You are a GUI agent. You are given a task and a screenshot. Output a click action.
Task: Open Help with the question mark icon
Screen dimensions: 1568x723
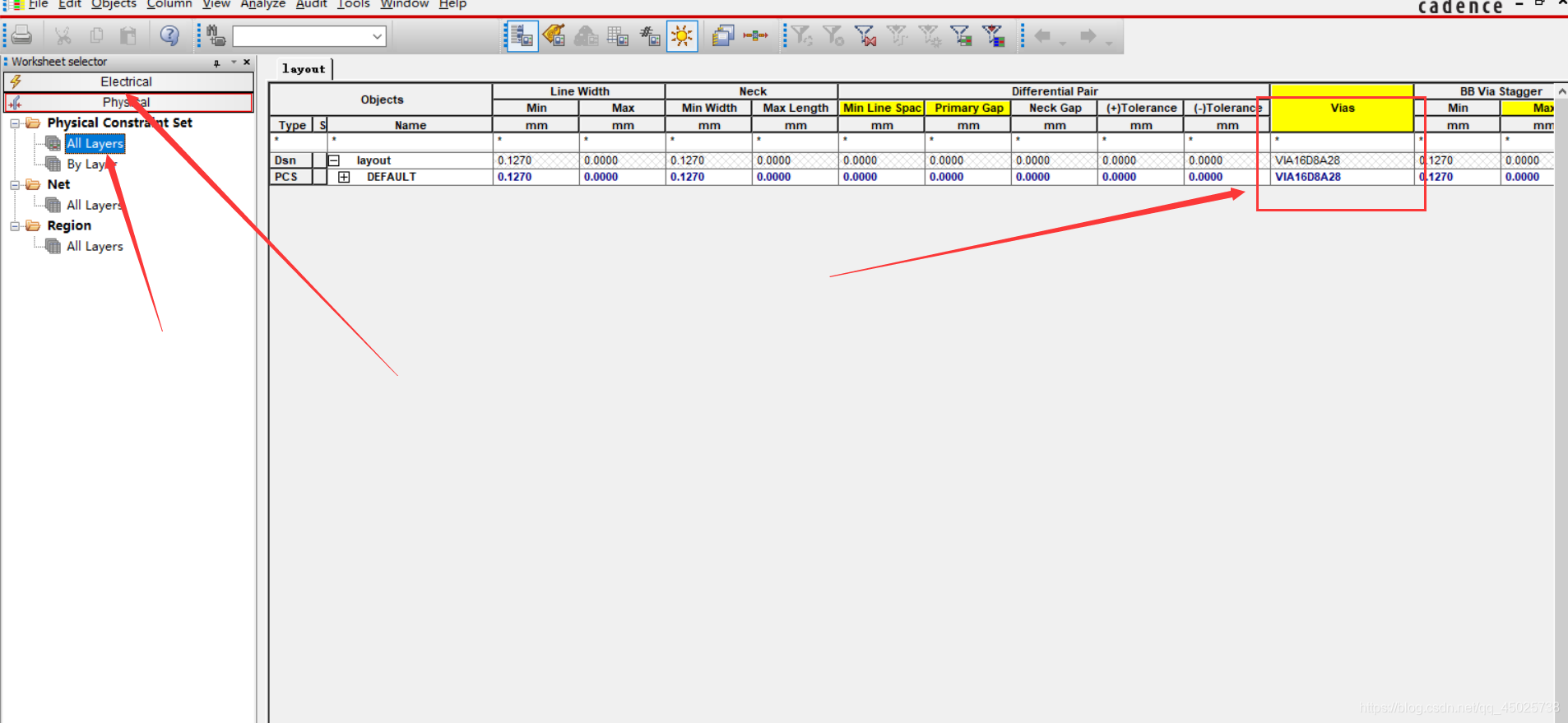[x=169, y=35]
